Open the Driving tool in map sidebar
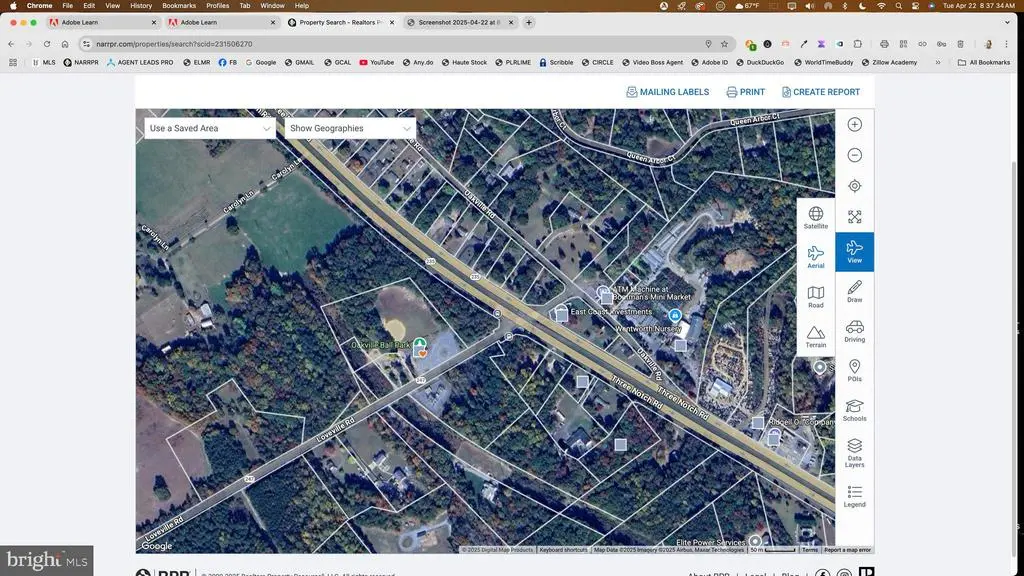 click(x=854, y=331)
